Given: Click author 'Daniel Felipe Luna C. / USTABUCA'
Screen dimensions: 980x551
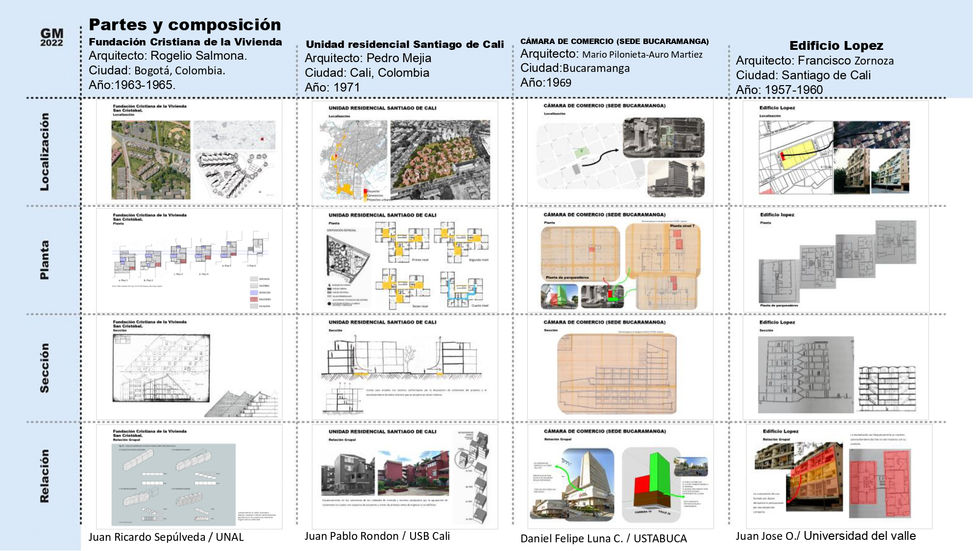Looking at the screenshot, I should [x=603, y=539].
